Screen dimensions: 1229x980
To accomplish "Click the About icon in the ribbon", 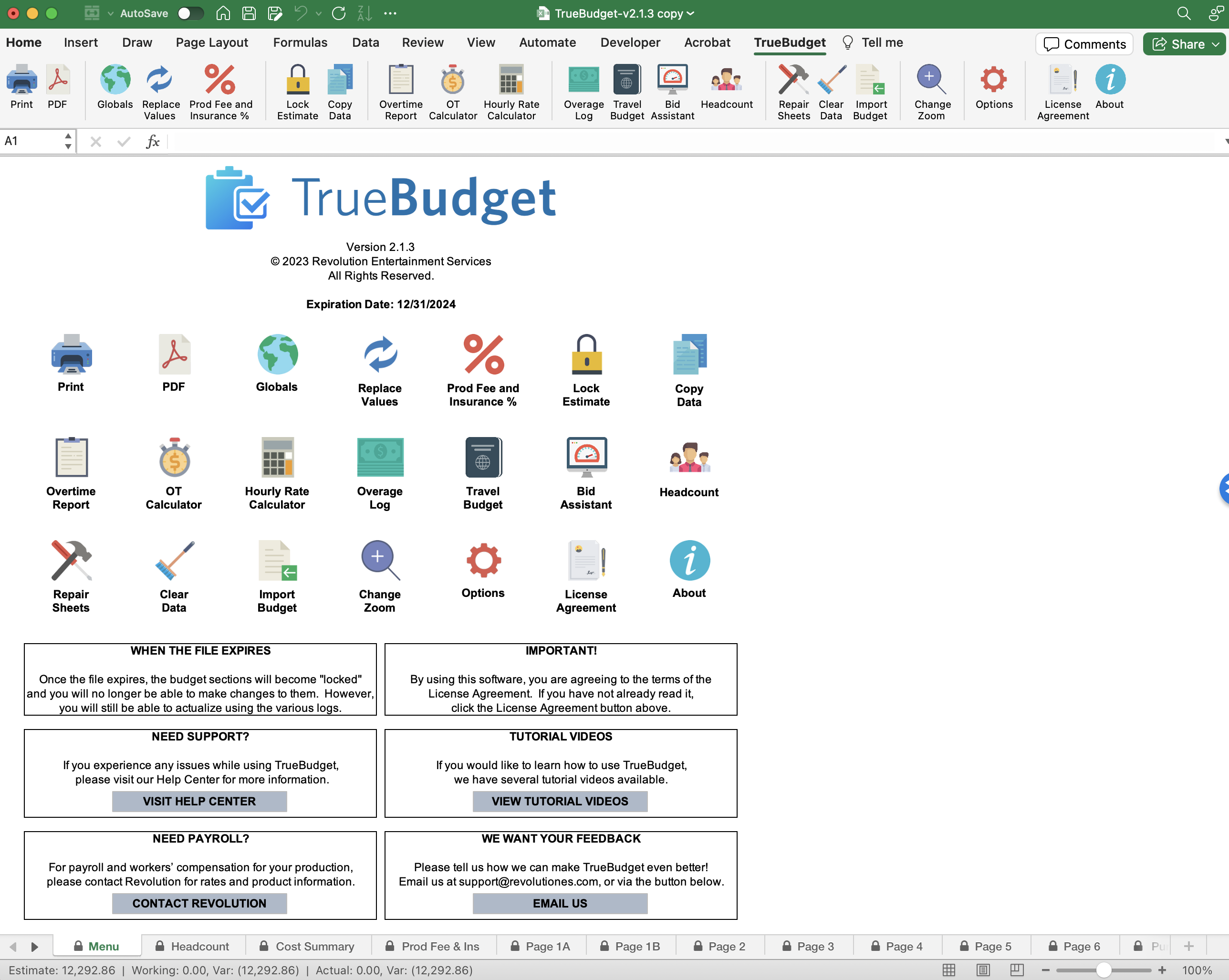I will pos(1110,87).
